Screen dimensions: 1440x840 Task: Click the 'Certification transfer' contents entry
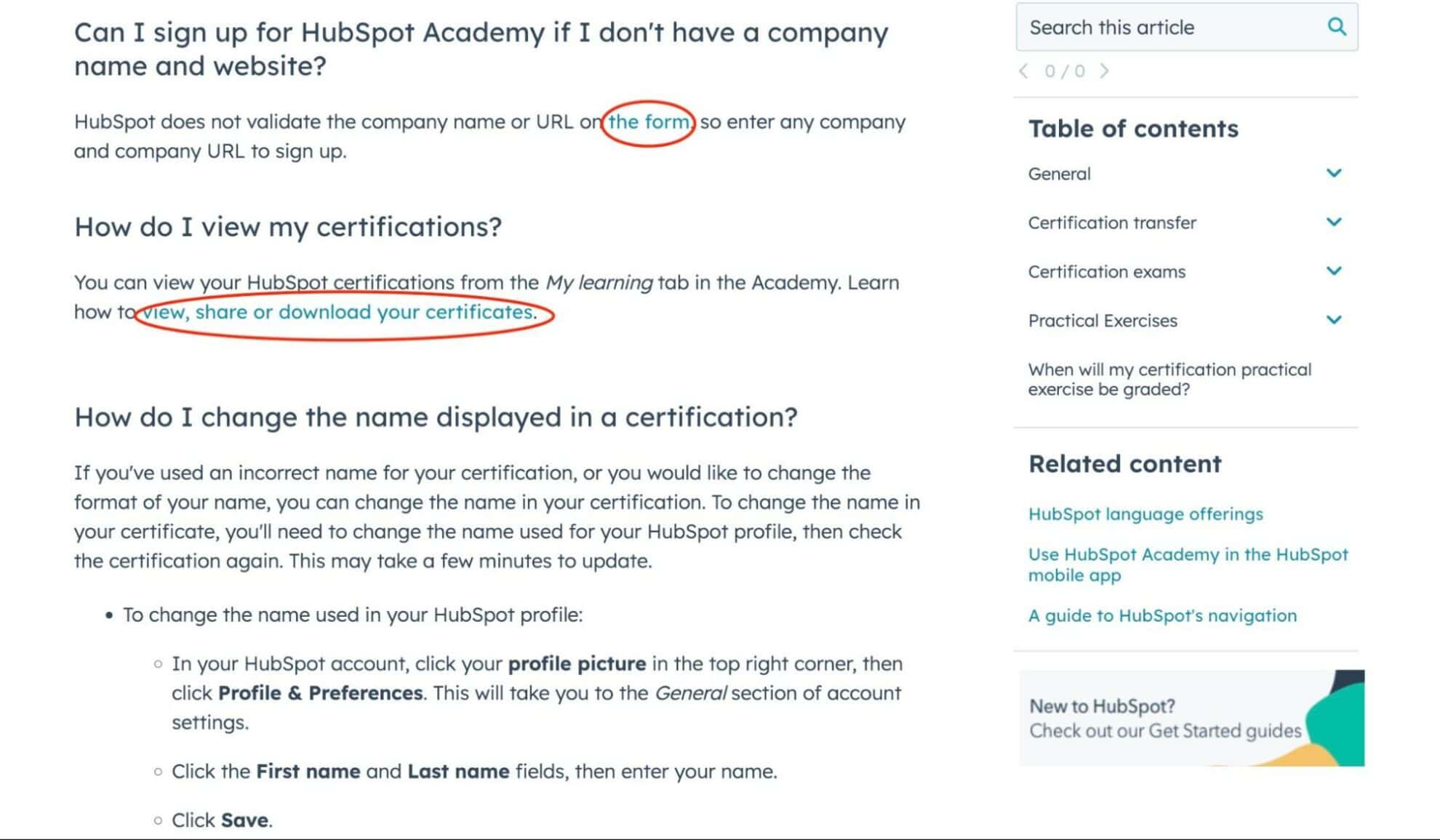click(x=1112, y=222)
